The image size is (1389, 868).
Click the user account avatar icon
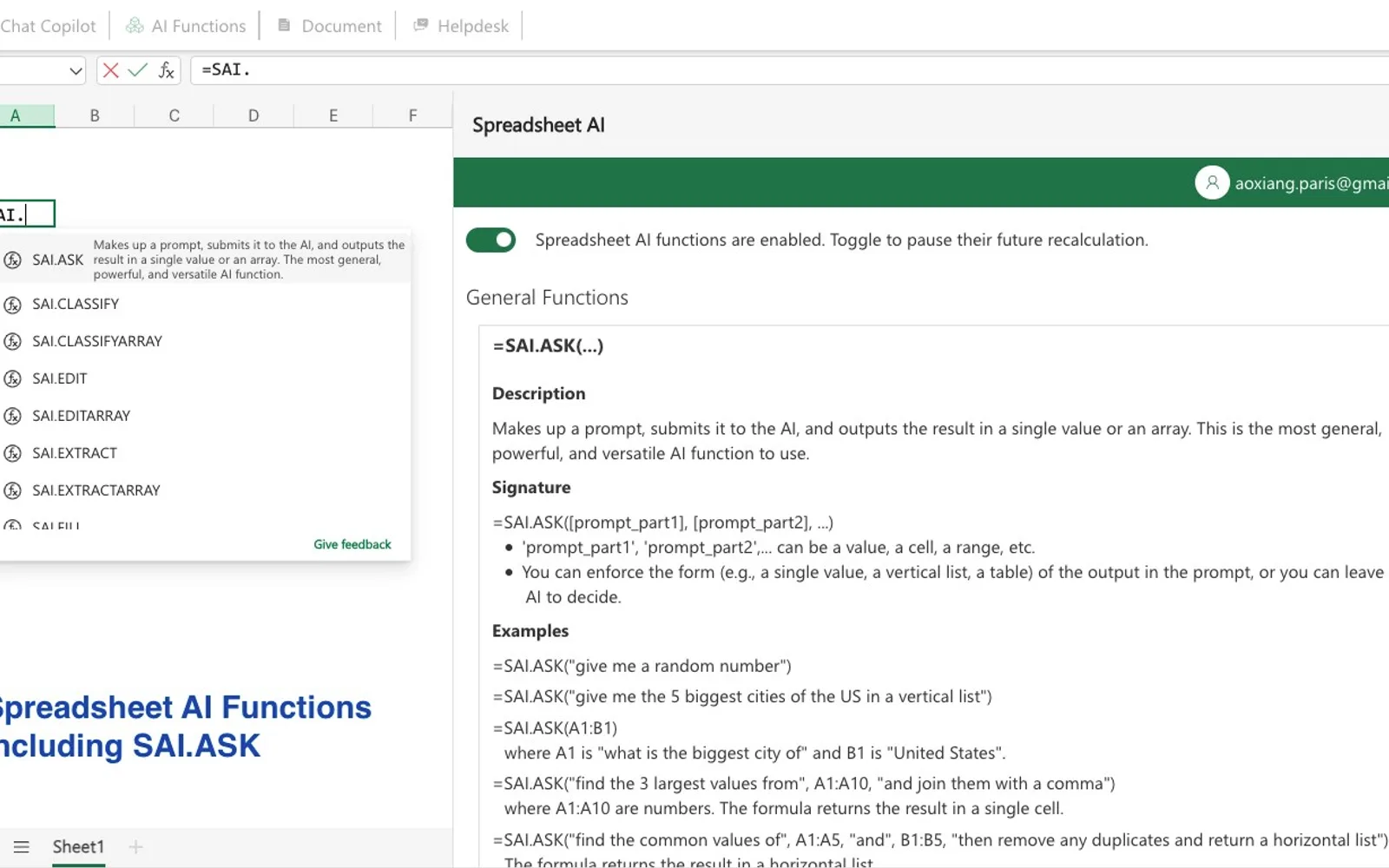point(1212,182)
